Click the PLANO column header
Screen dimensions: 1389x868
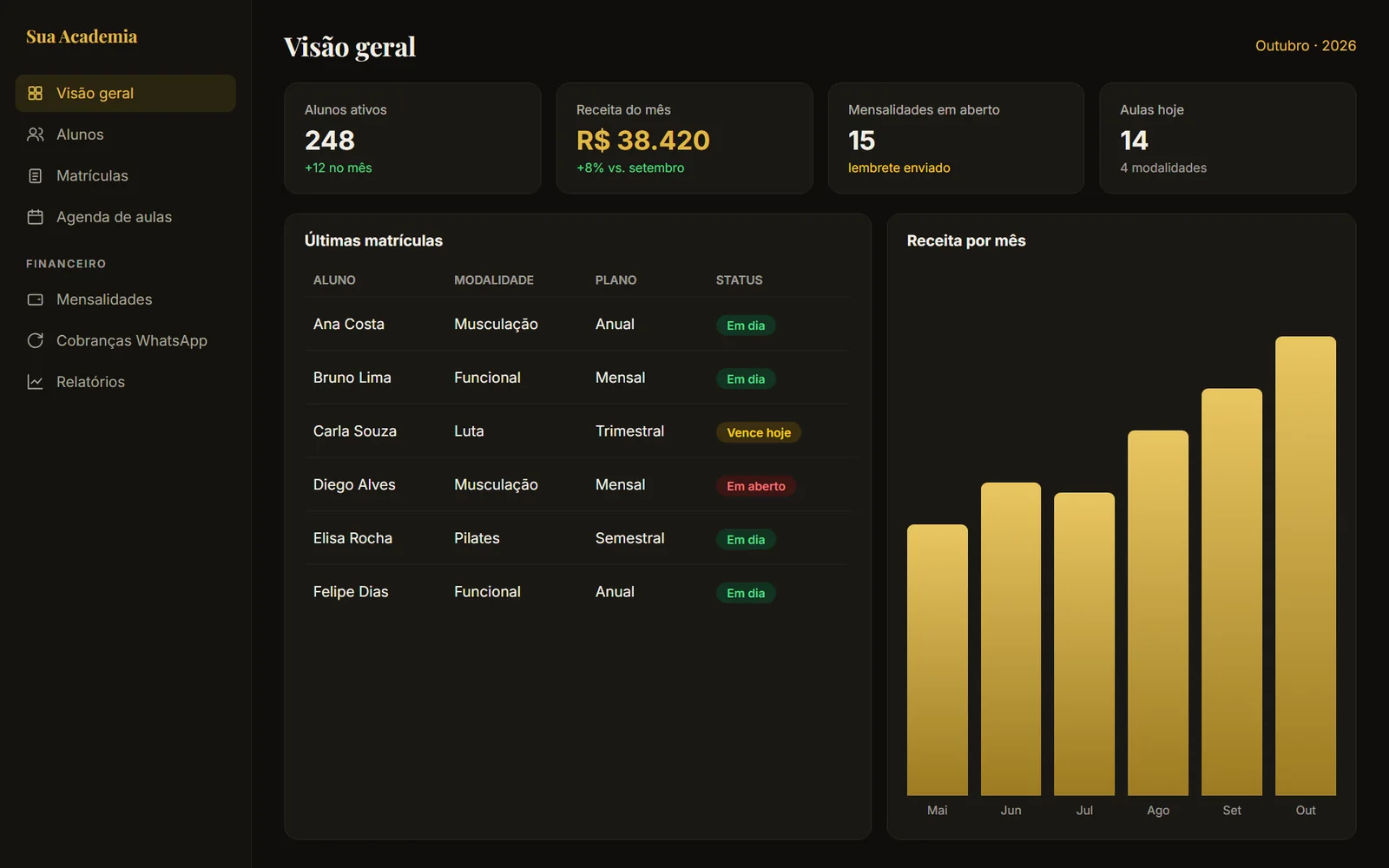click(x=616, y=280)
